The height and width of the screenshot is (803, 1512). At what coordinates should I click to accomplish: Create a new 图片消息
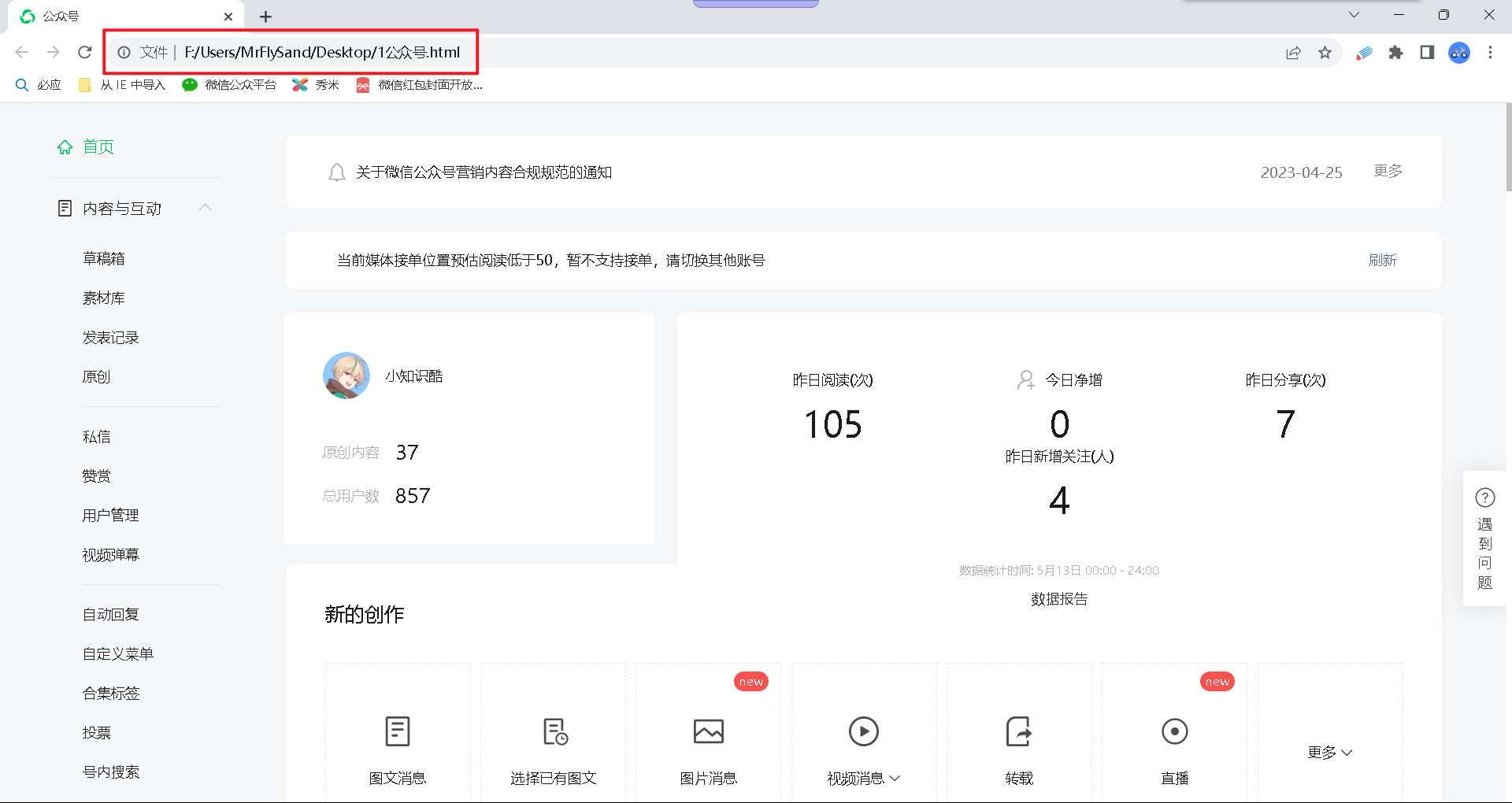(709, 731)
